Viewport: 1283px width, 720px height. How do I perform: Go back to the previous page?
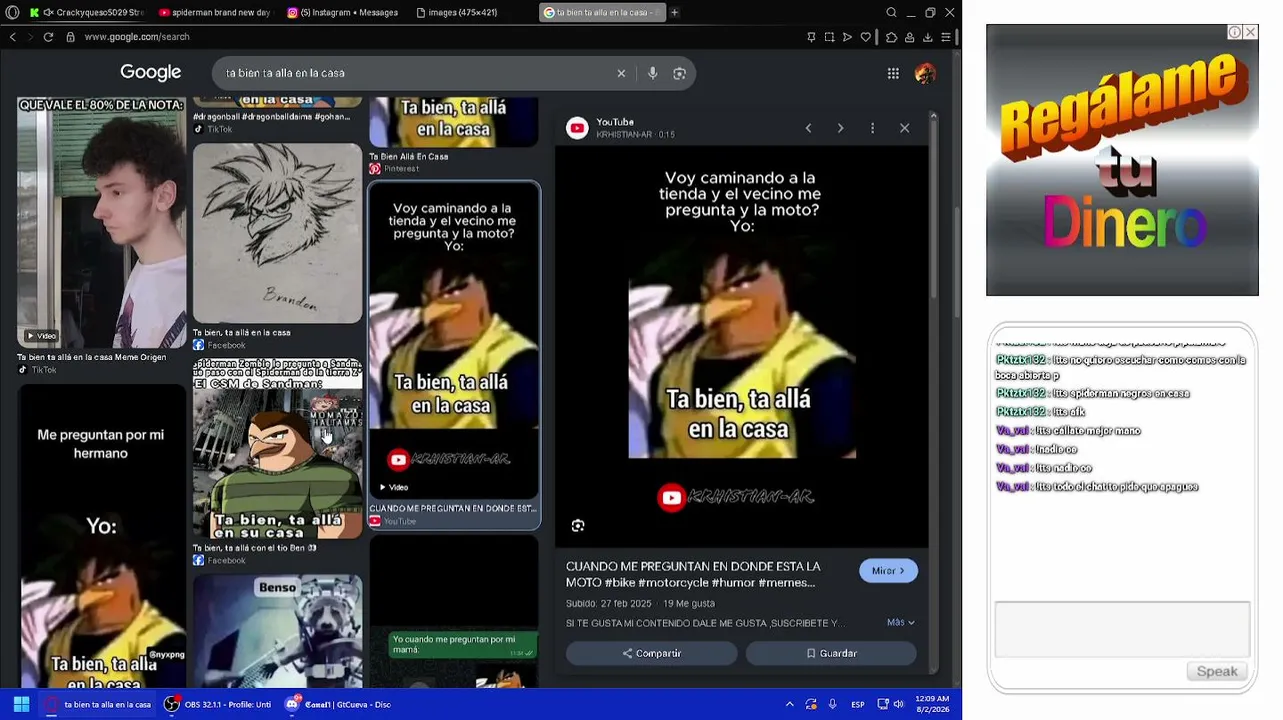click(x=12, y=37)
